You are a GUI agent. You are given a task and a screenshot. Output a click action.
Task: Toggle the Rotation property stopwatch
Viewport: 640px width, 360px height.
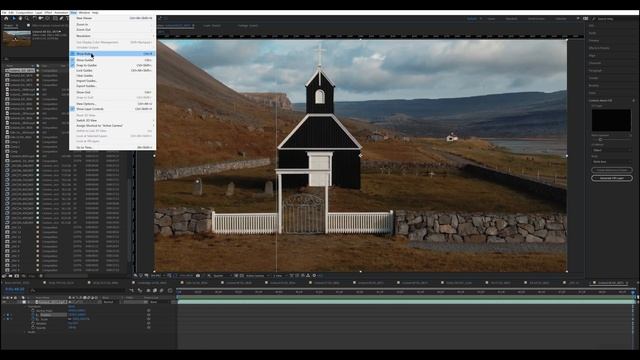[33, 324]
